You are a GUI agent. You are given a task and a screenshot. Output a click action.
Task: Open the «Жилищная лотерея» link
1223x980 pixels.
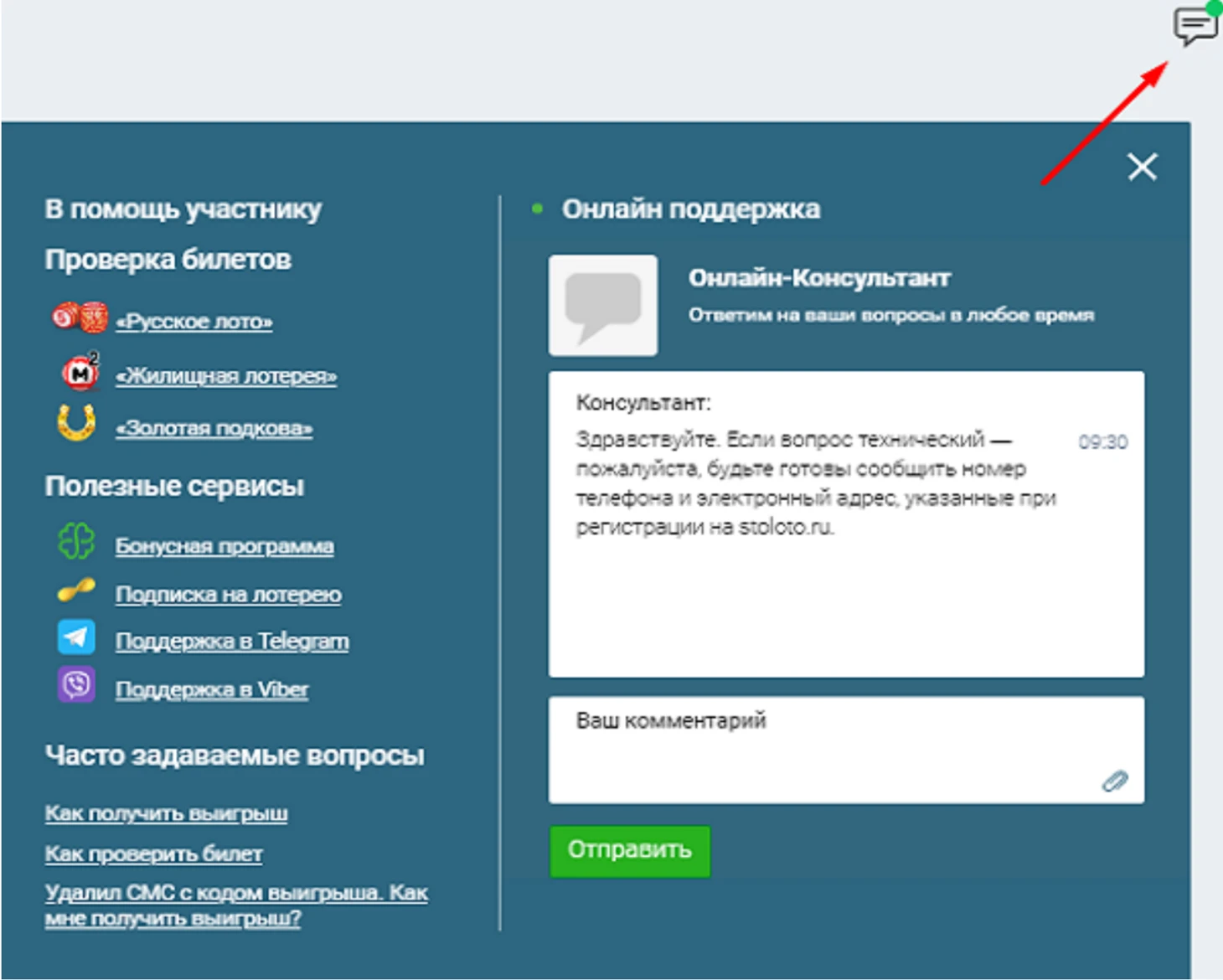226,376
